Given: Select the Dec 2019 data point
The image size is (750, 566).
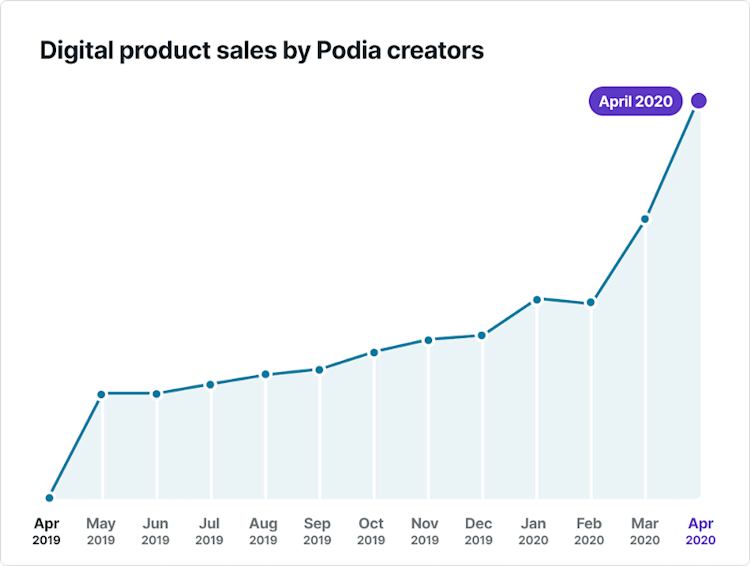Looking at the screenshot, I should pyautogui.click(x=482, y=335).
